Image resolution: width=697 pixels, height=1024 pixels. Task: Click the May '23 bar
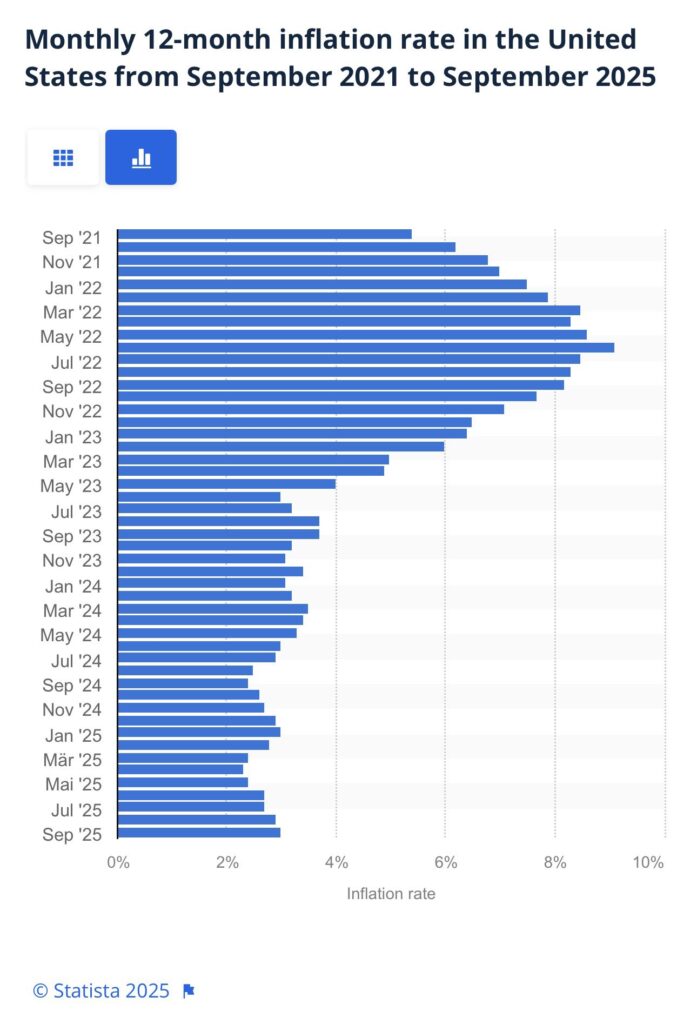tap(226, 484)
